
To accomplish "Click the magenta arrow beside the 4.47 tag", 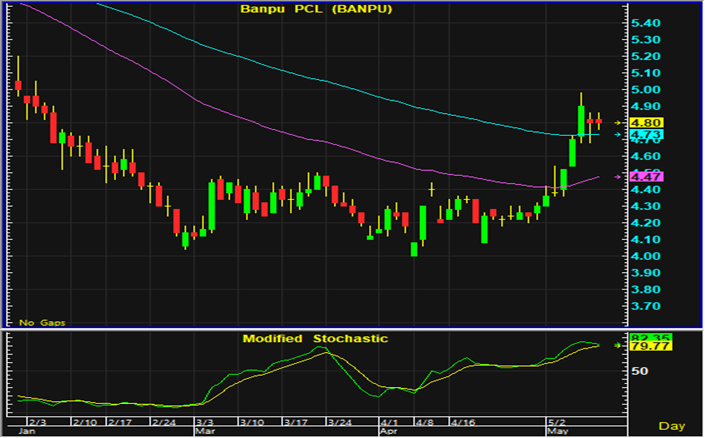I will pyautogui.click(x=618, y=177).
